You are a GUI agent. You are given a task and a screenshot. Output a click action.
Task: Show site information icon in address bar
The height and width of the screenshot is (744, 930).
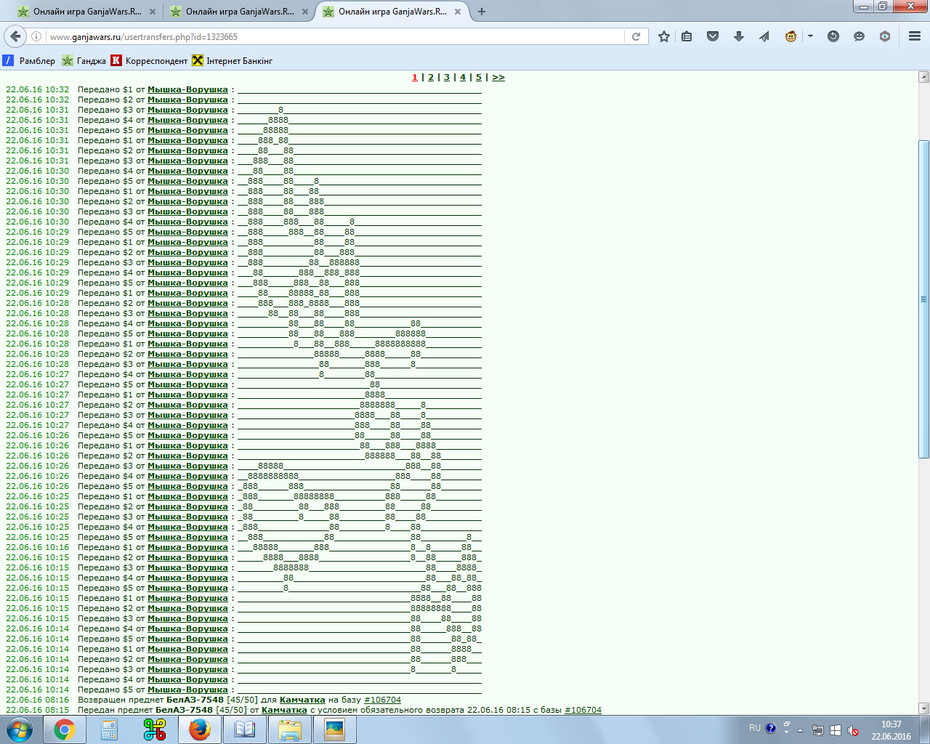point(36,37)
